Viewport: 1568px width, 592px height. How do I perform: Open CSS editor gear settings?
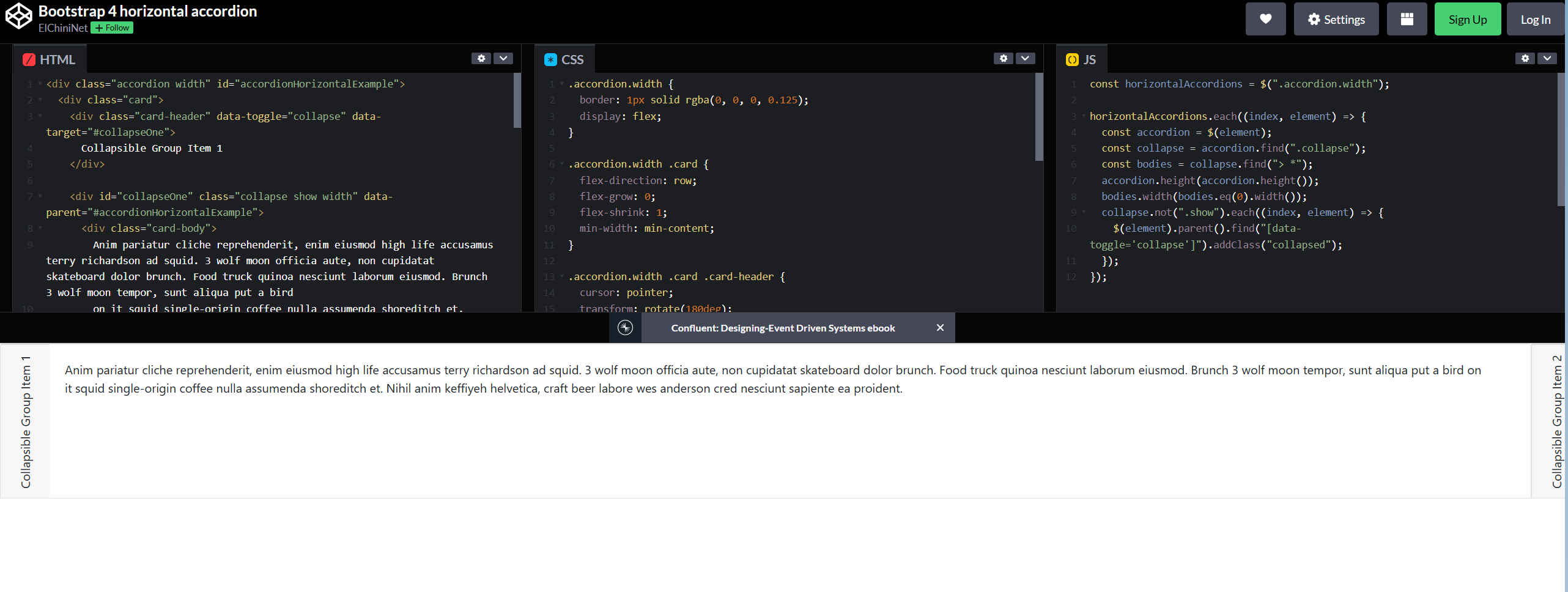tap(1004, 58)
